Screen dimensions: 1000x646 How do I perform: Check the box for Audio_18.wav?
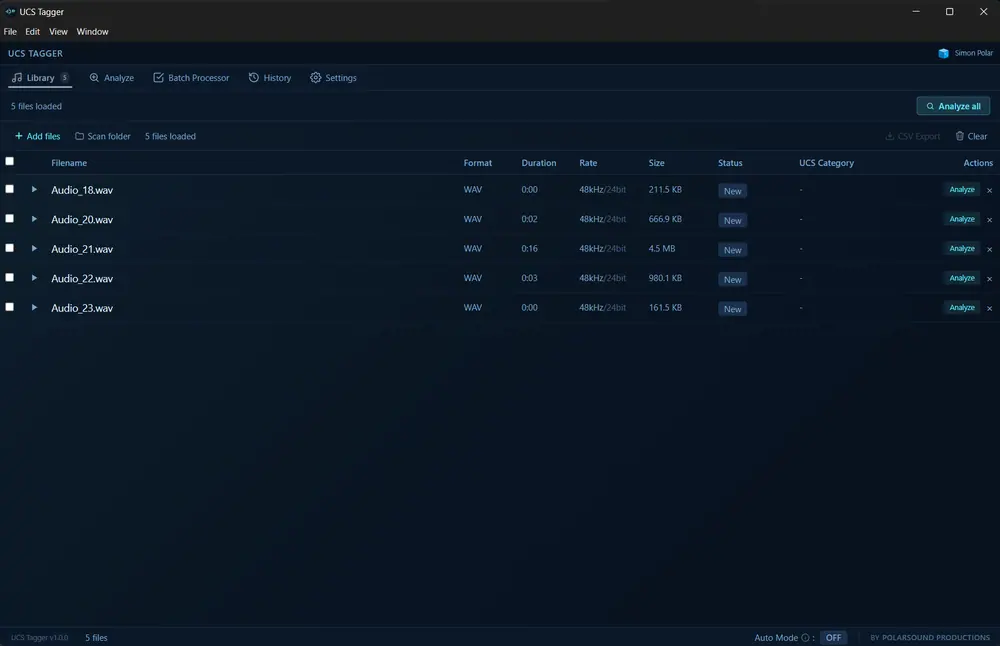[10, 189]
